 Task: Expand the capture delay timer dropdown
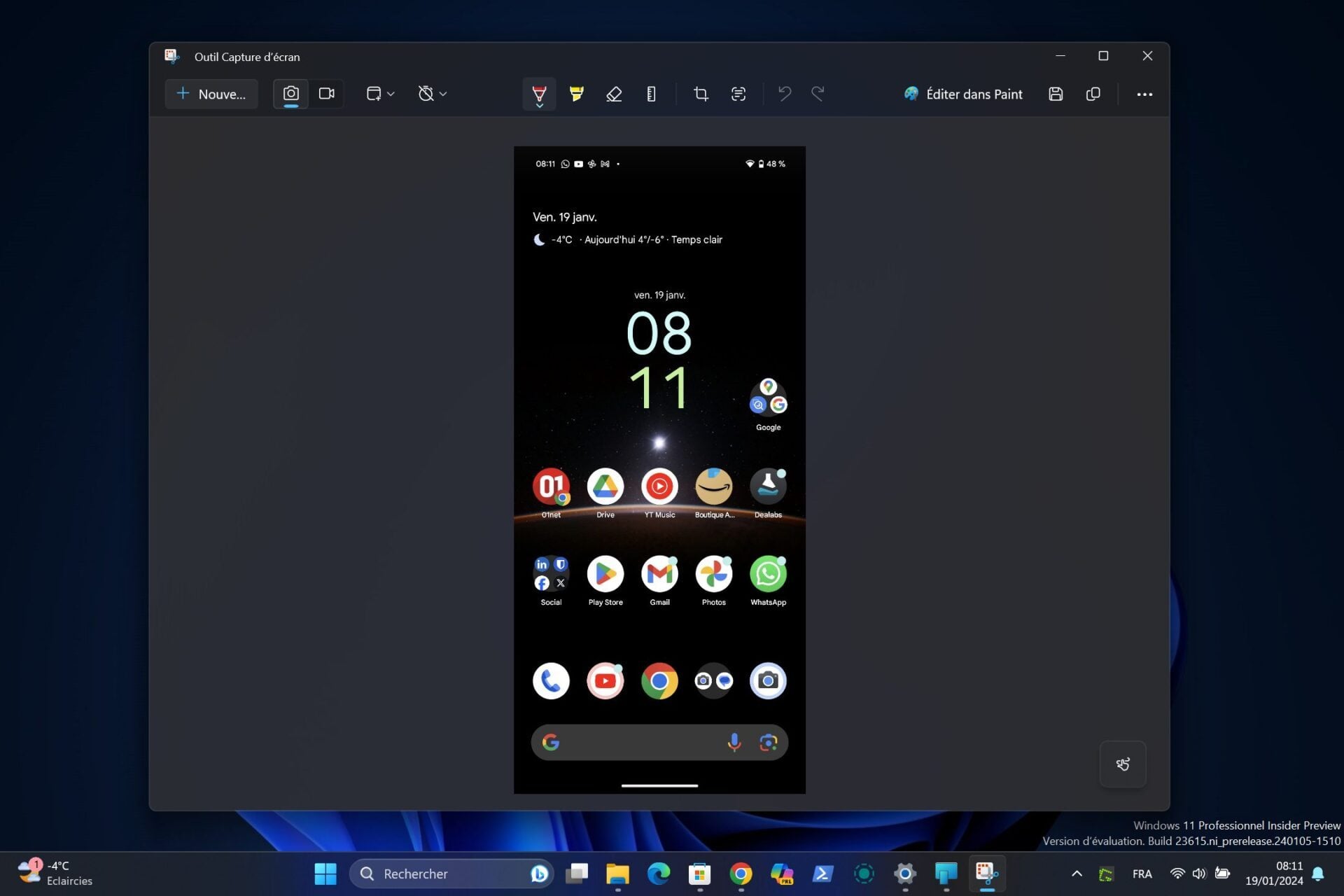coord(432,94)
